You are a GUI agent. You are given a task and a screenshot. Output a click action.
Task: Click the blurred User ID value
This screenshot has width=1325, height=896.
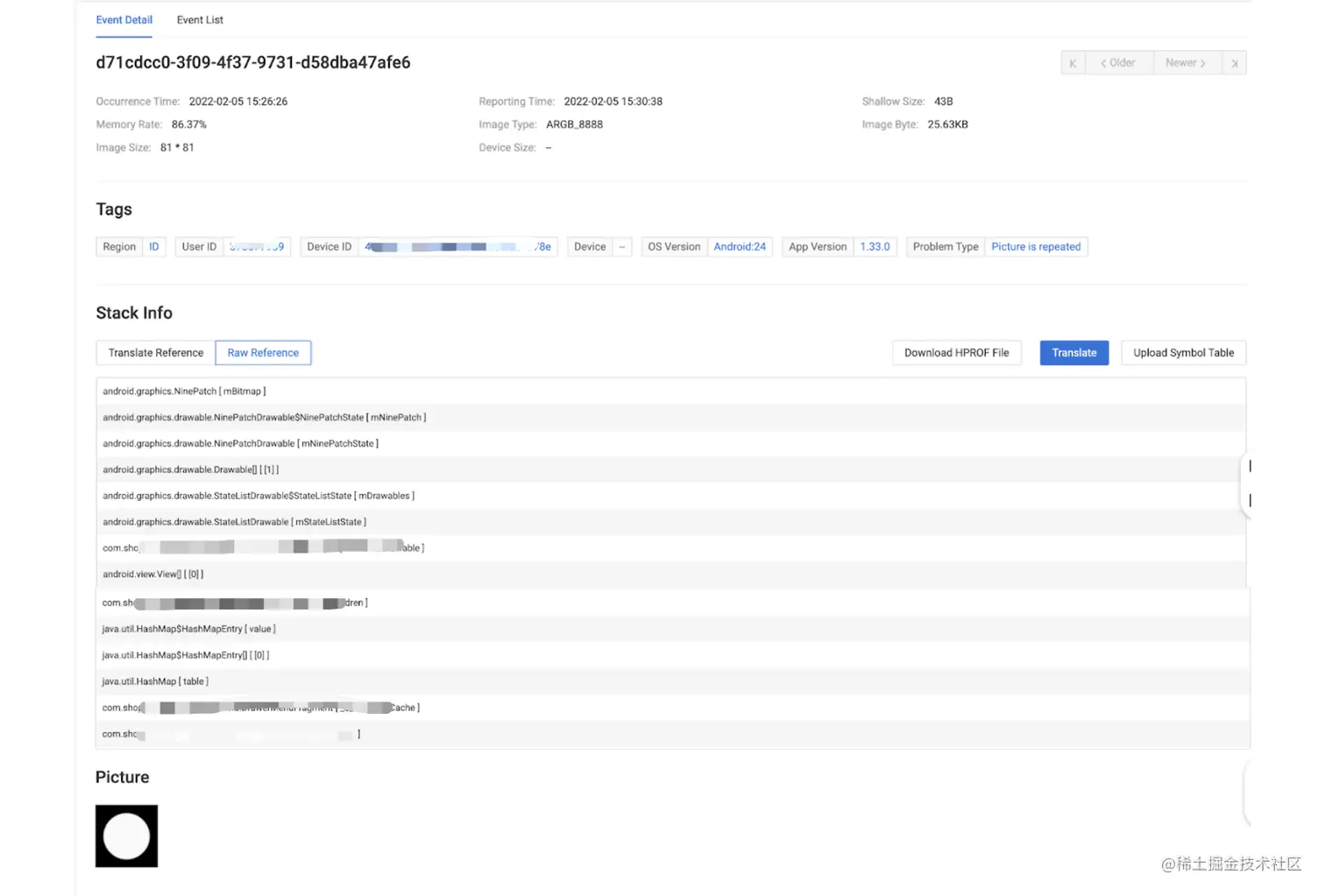[257, 247]
